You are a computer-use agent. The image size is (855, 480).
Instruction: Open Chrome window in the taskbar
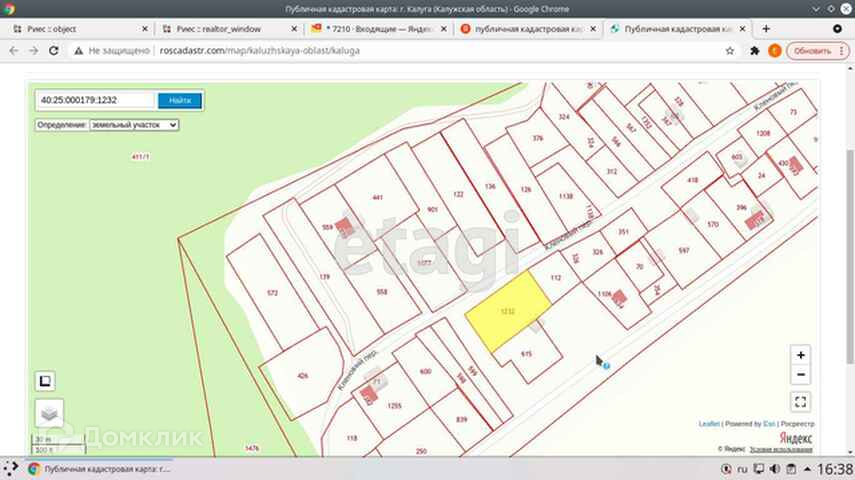pos(98,468)
